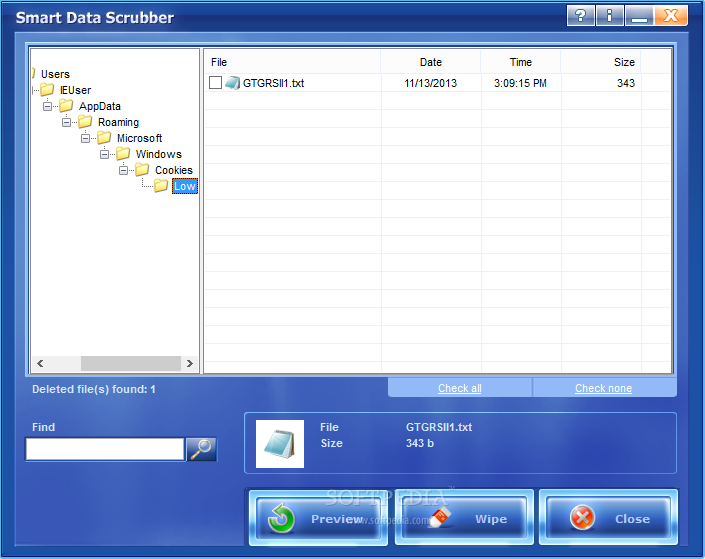Image resolution: width=705 pixels, height=559 pixels.
Task: Click the Roaming folder icon
Action: coord(85,122)
